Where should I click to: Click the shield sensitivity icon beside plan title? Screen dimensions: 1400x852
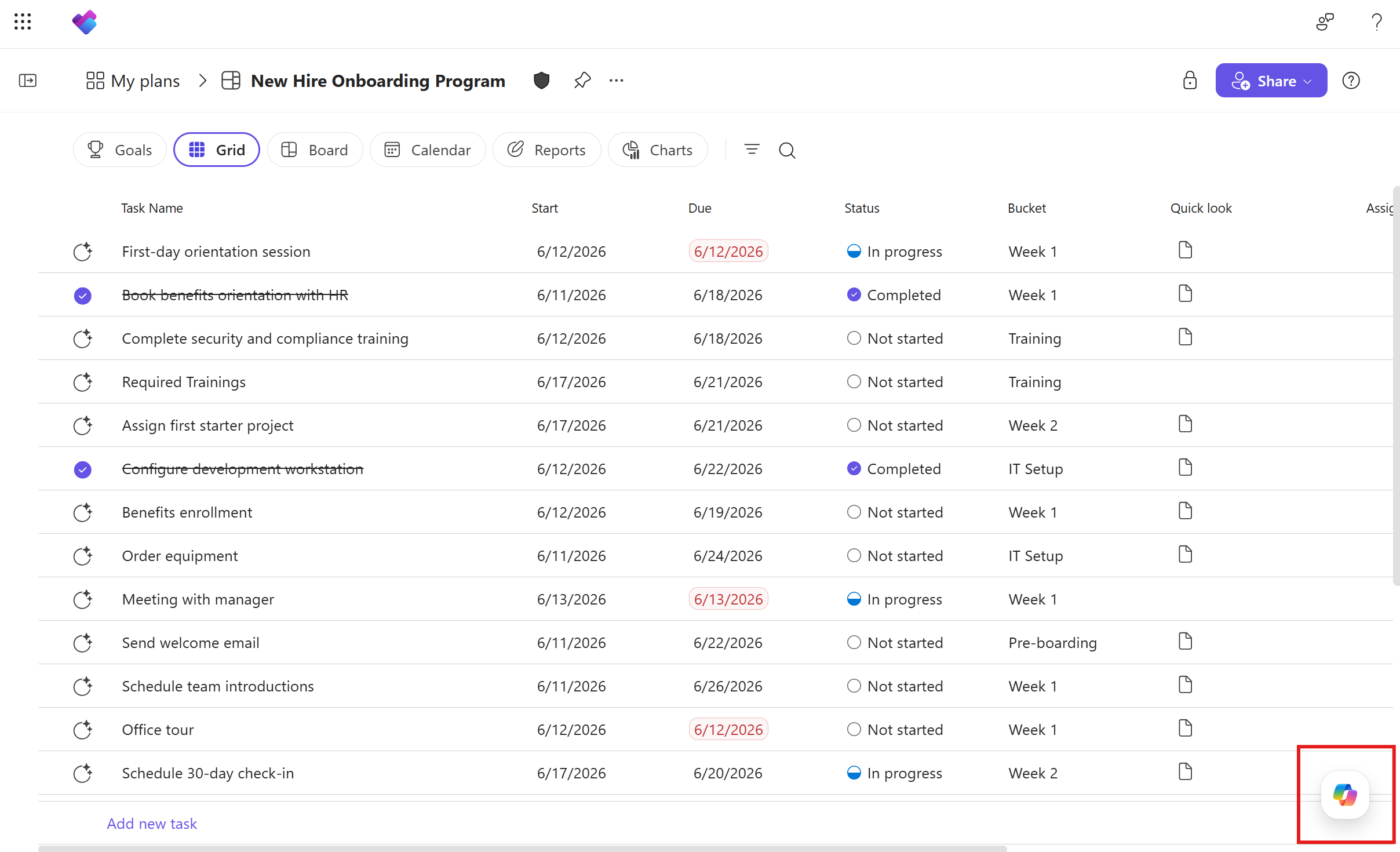click(x=541, y=81)
